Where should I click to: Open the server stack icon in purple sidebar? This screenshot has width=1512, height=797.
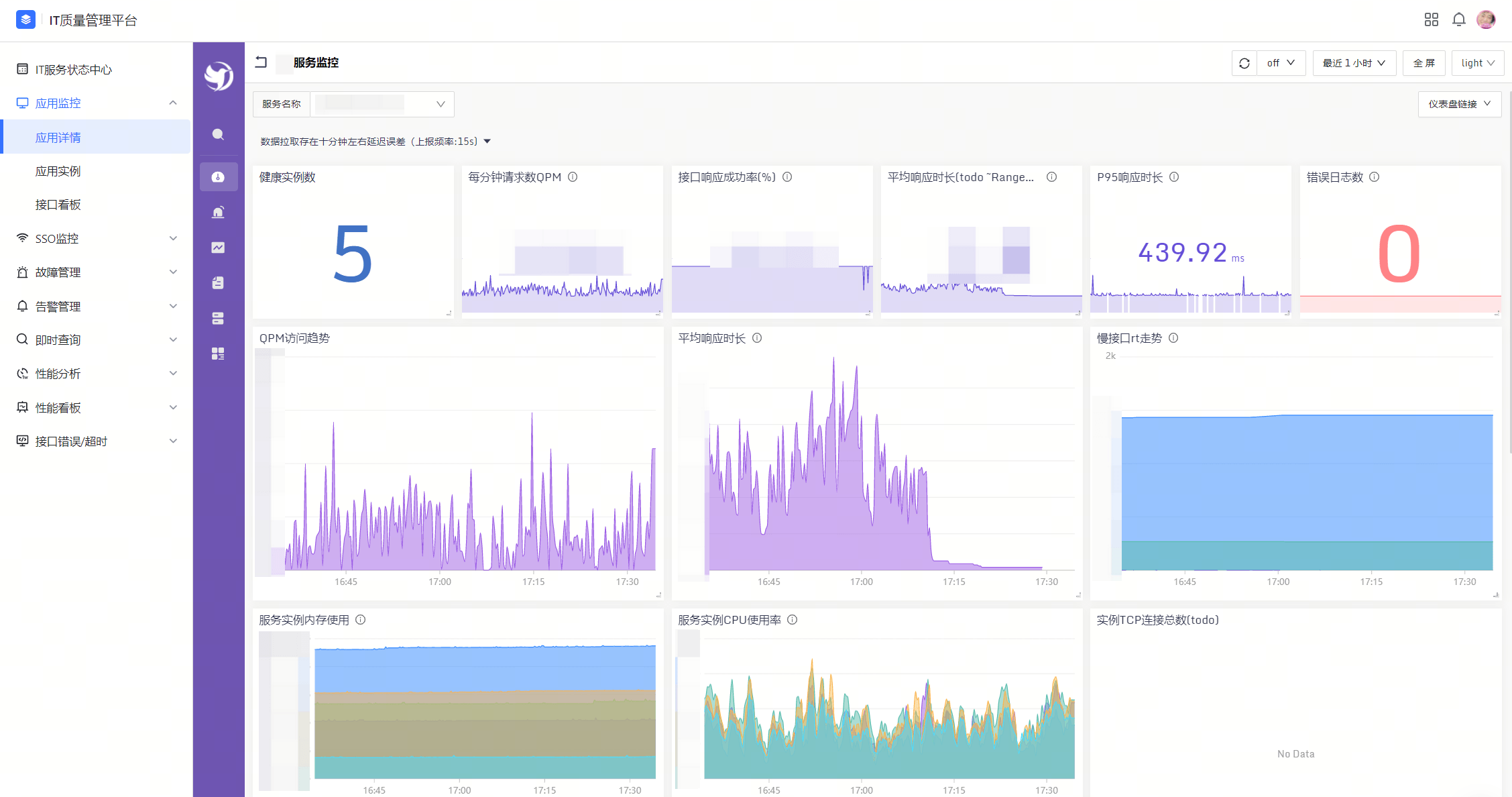coord(218,318)
